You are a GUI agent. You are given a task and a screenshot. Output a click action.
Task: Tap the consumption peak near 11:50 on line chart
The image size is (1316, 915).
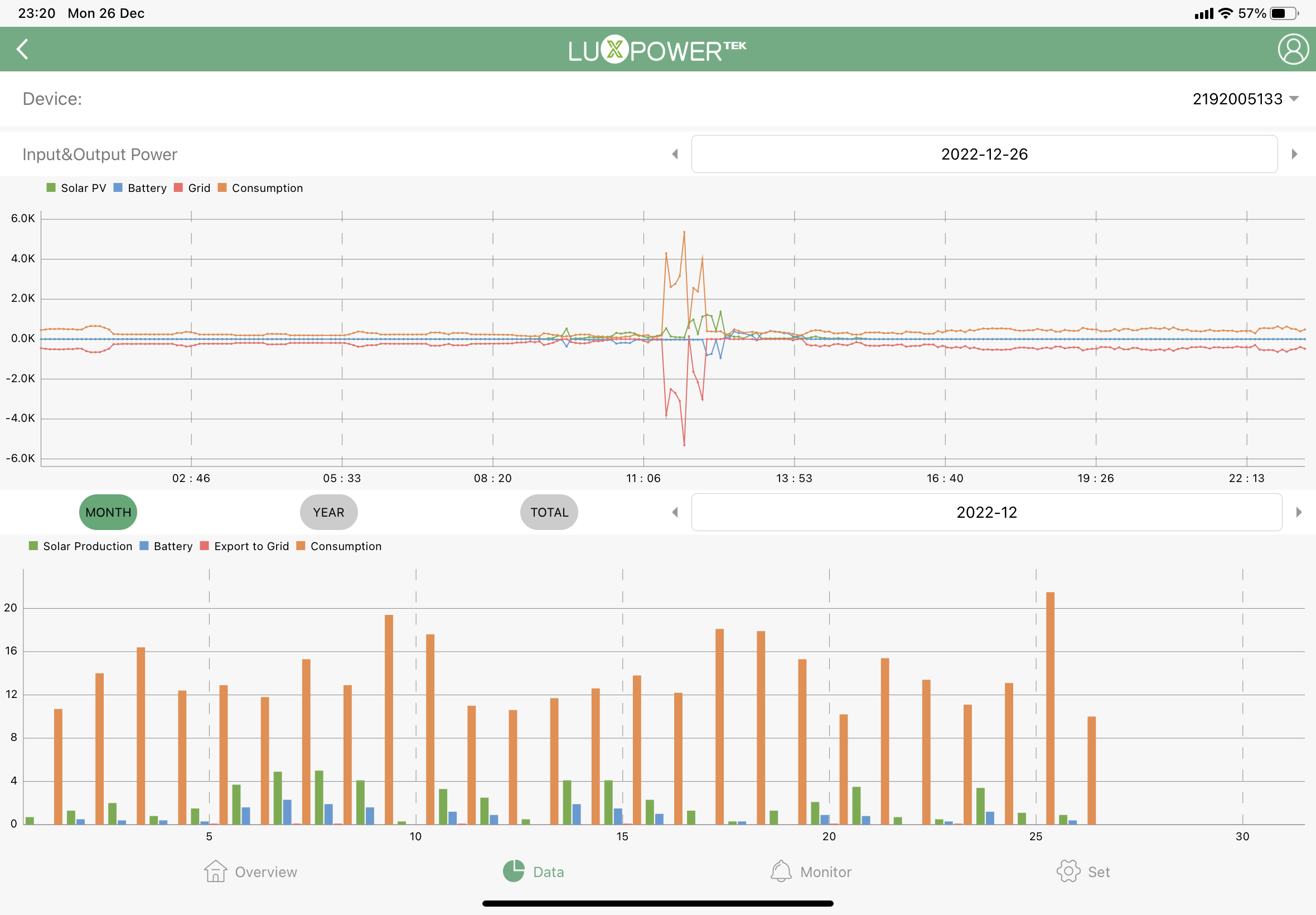point(684,232)
